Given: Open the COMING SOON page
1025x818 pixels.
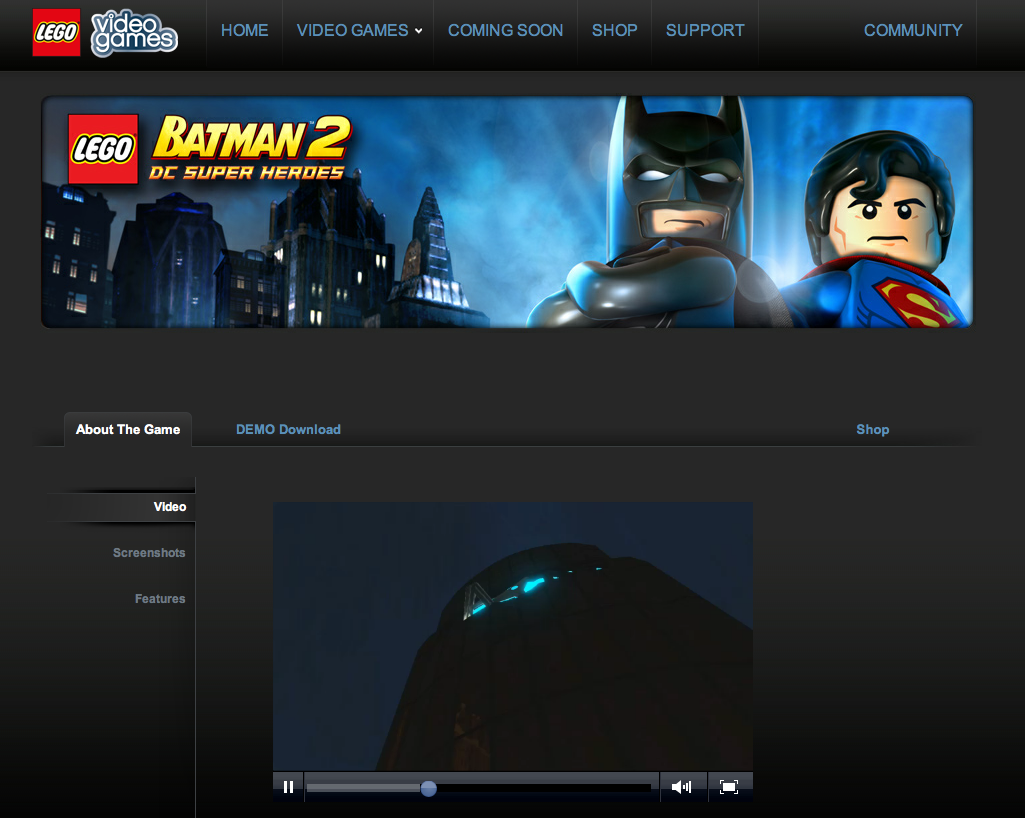Looking at the screenshot, I should (505, 31).
